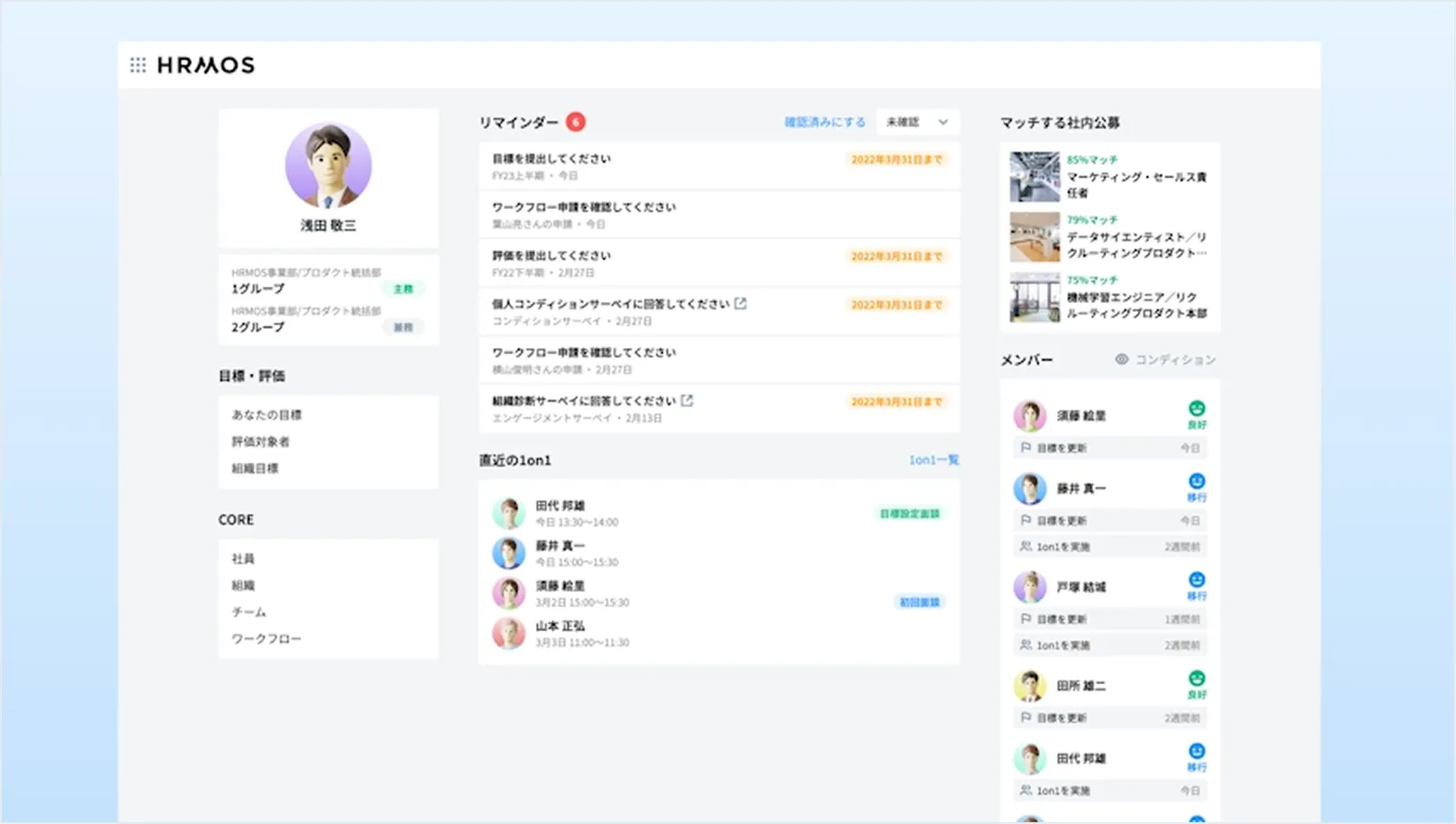Click external link icon beside 個人コンディションサーベイ
The image size is (1456, 824).
pyautogui.click(x=741, y=304)
